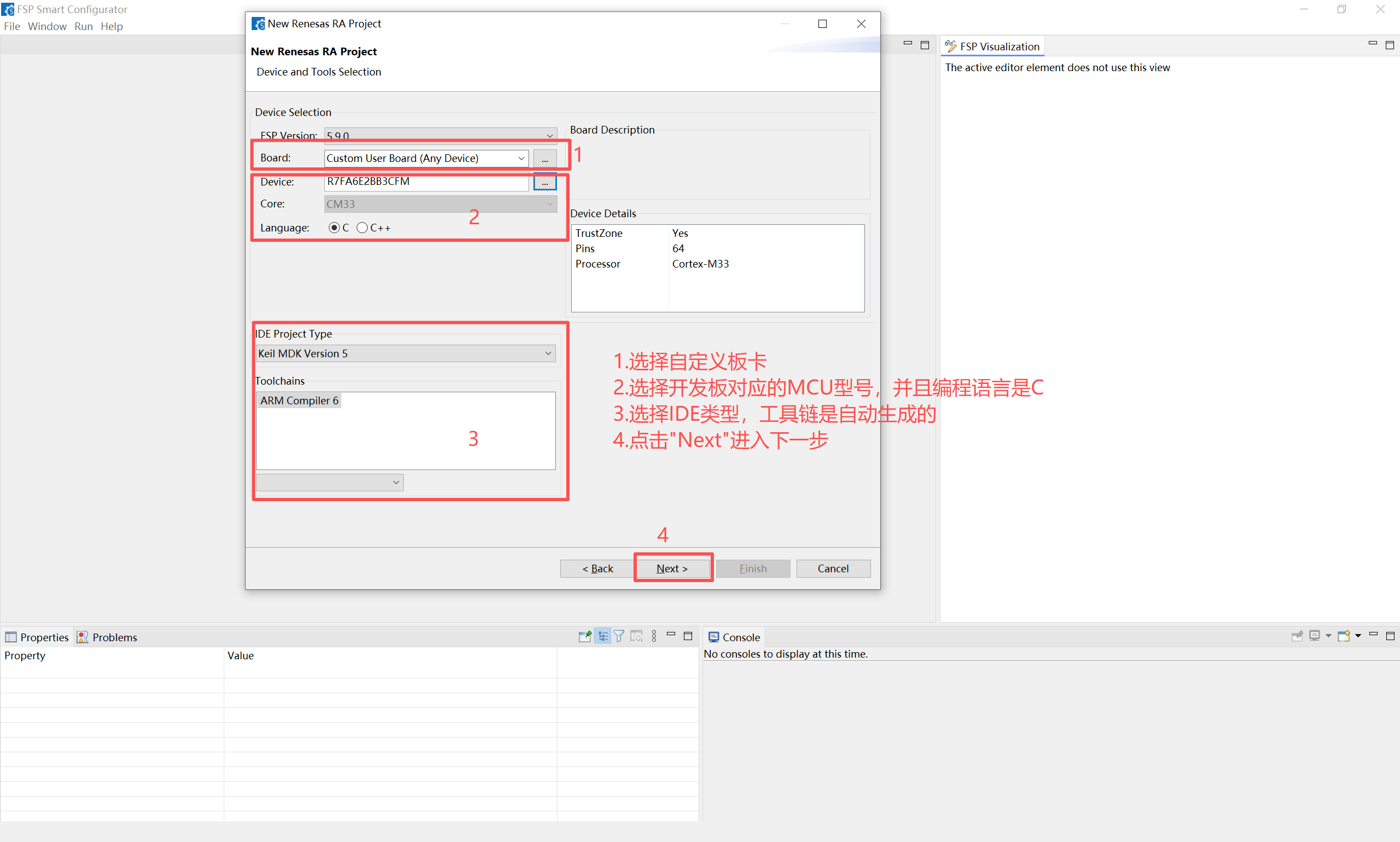
Task: Maximize the Console panel
Action: [x=1390, y=636]
